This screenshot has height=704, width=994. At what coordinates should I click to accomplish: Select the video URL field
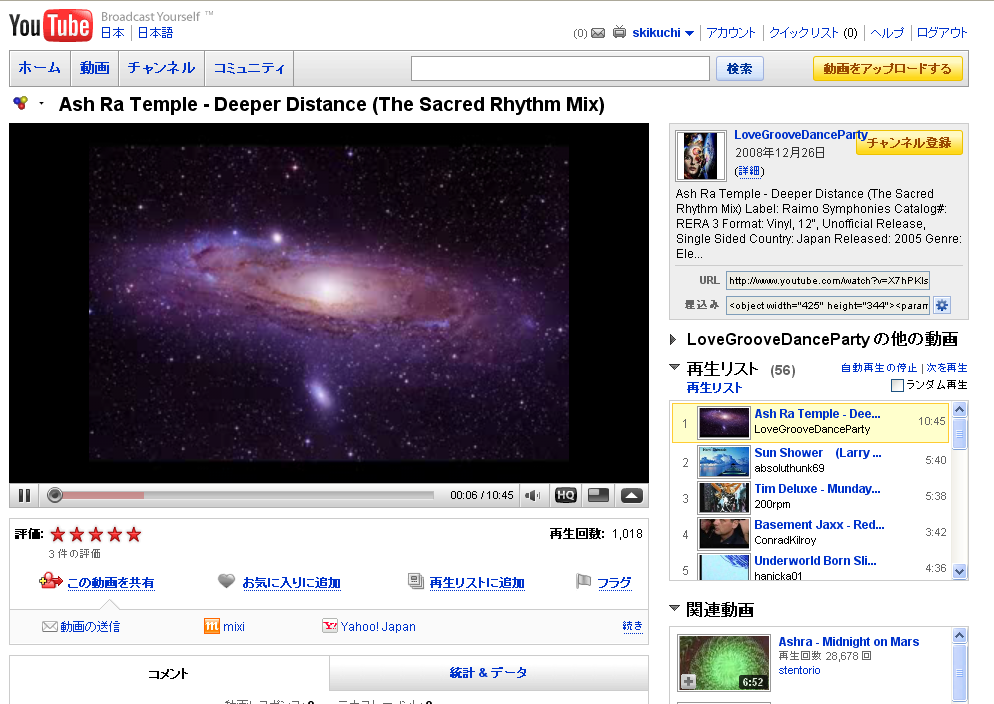(828, 280)
